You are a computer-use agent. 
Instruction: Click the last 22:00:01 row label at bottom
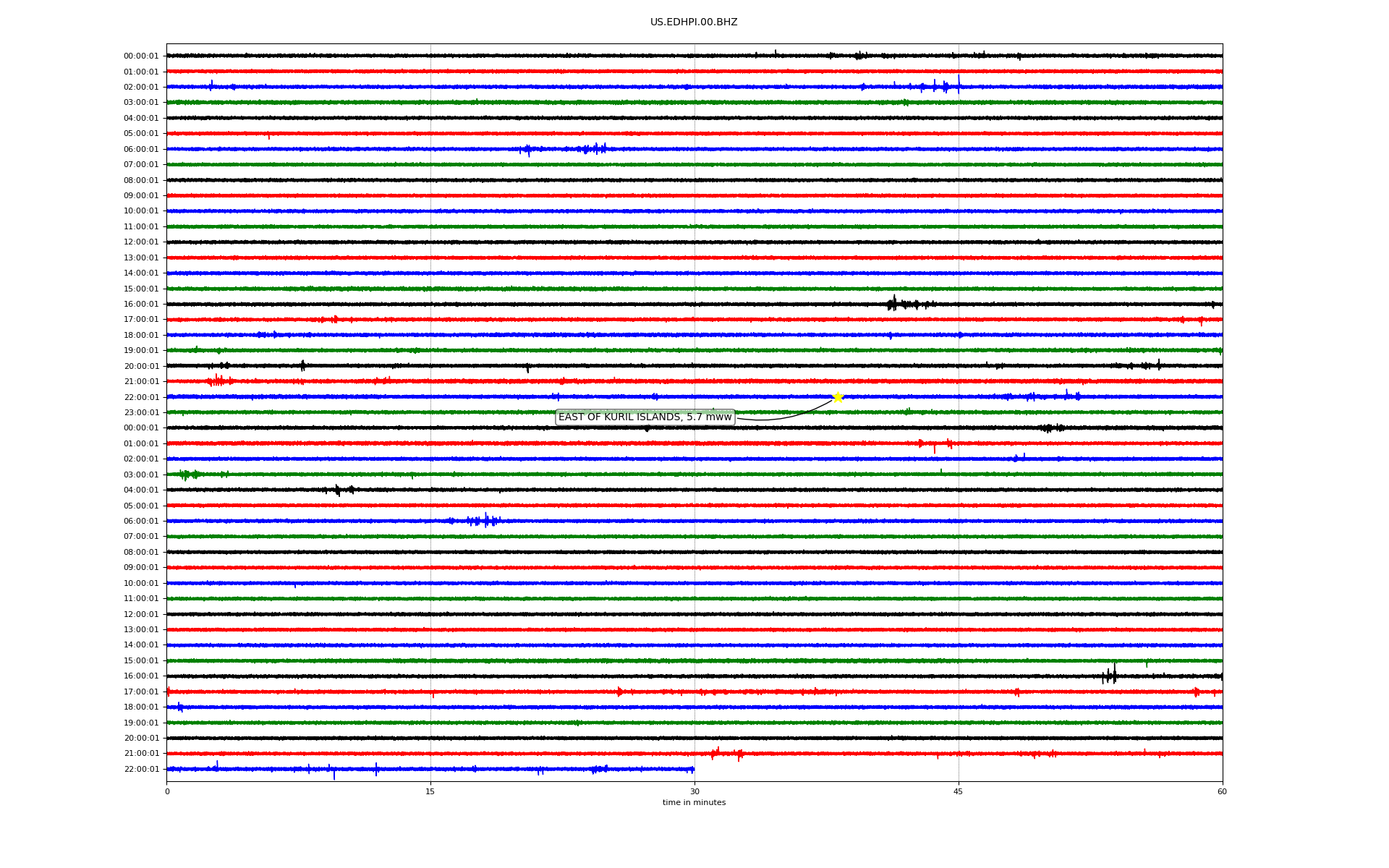141,770
